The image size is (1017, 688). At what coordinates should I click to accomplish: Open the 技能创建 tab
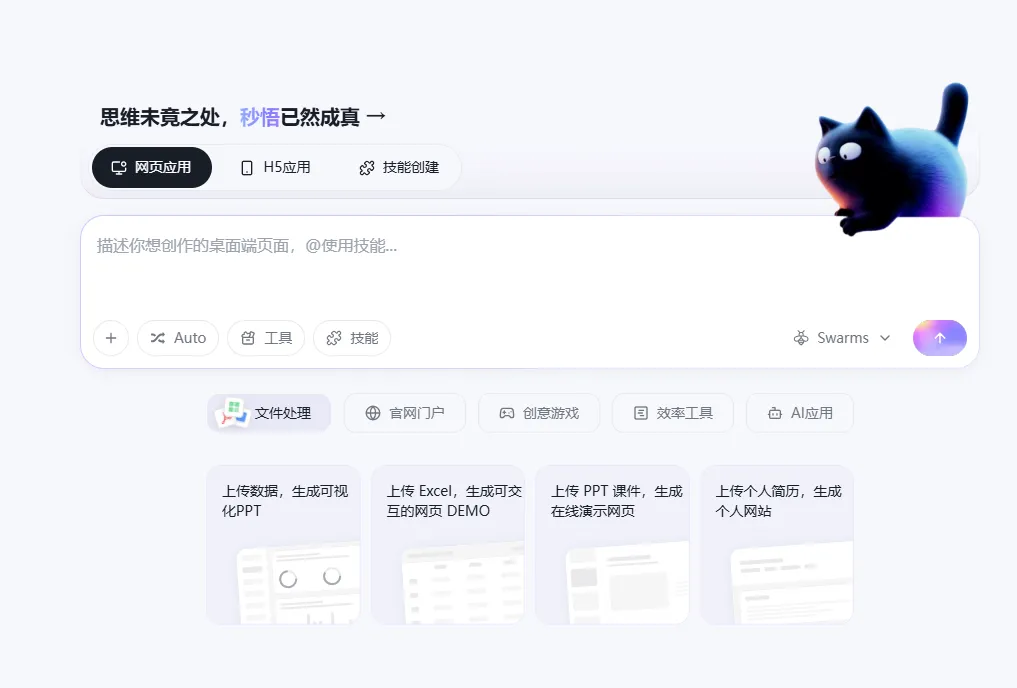pyautogui.click(x=399, y=167)
